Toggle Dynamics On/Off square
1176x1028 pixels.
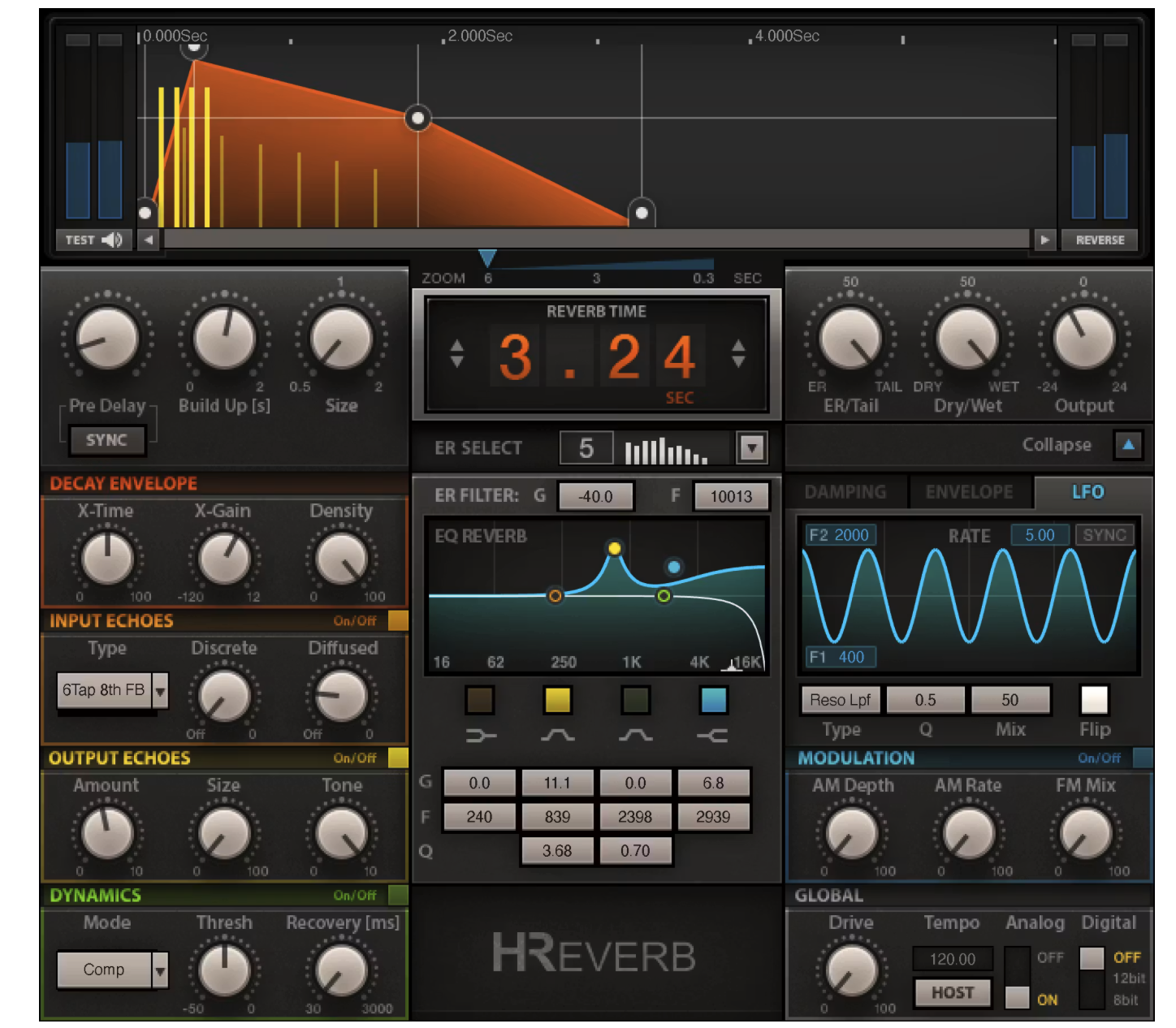click(398, 895)
